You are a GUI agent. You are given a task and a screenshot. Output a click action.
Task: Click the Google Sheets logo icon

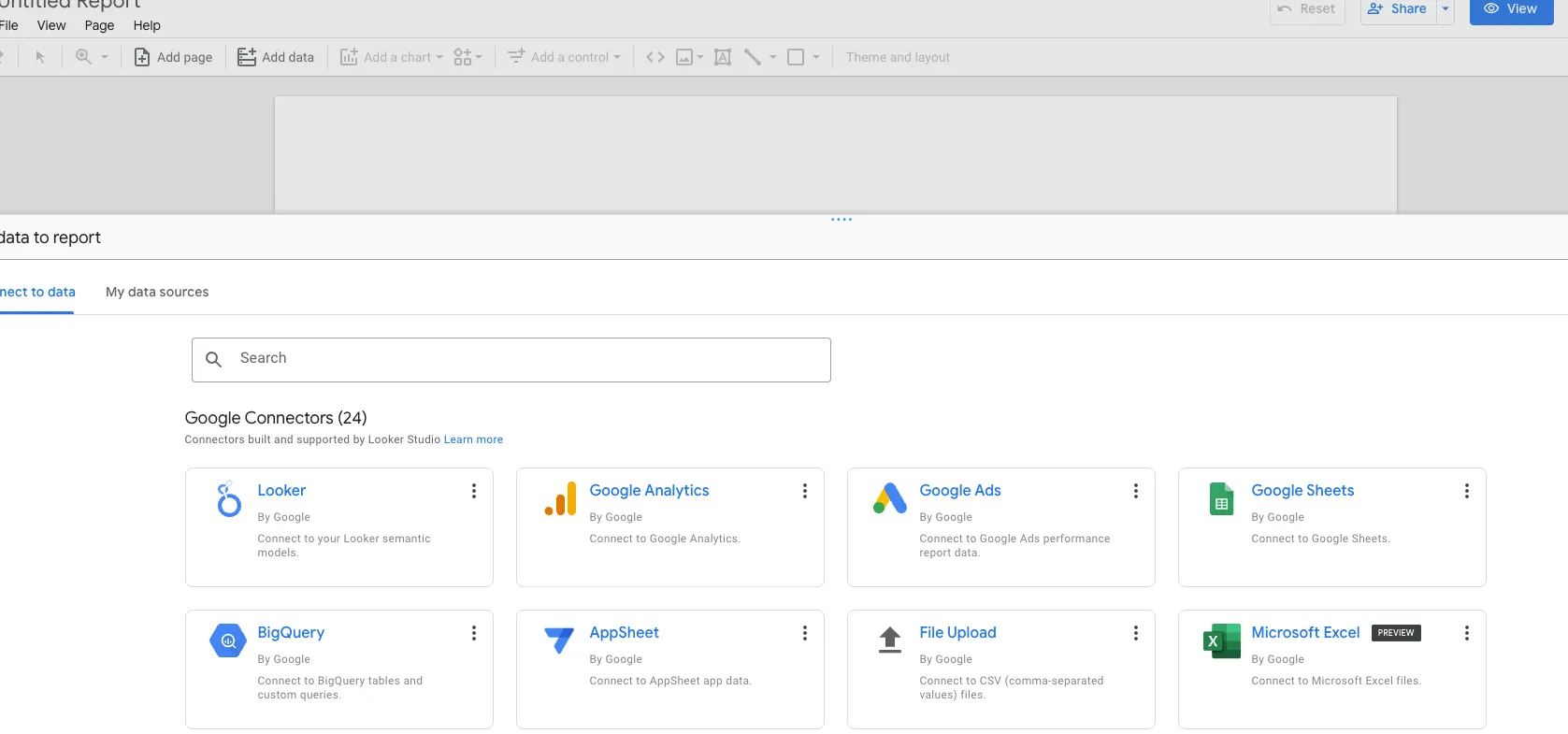1221,499
